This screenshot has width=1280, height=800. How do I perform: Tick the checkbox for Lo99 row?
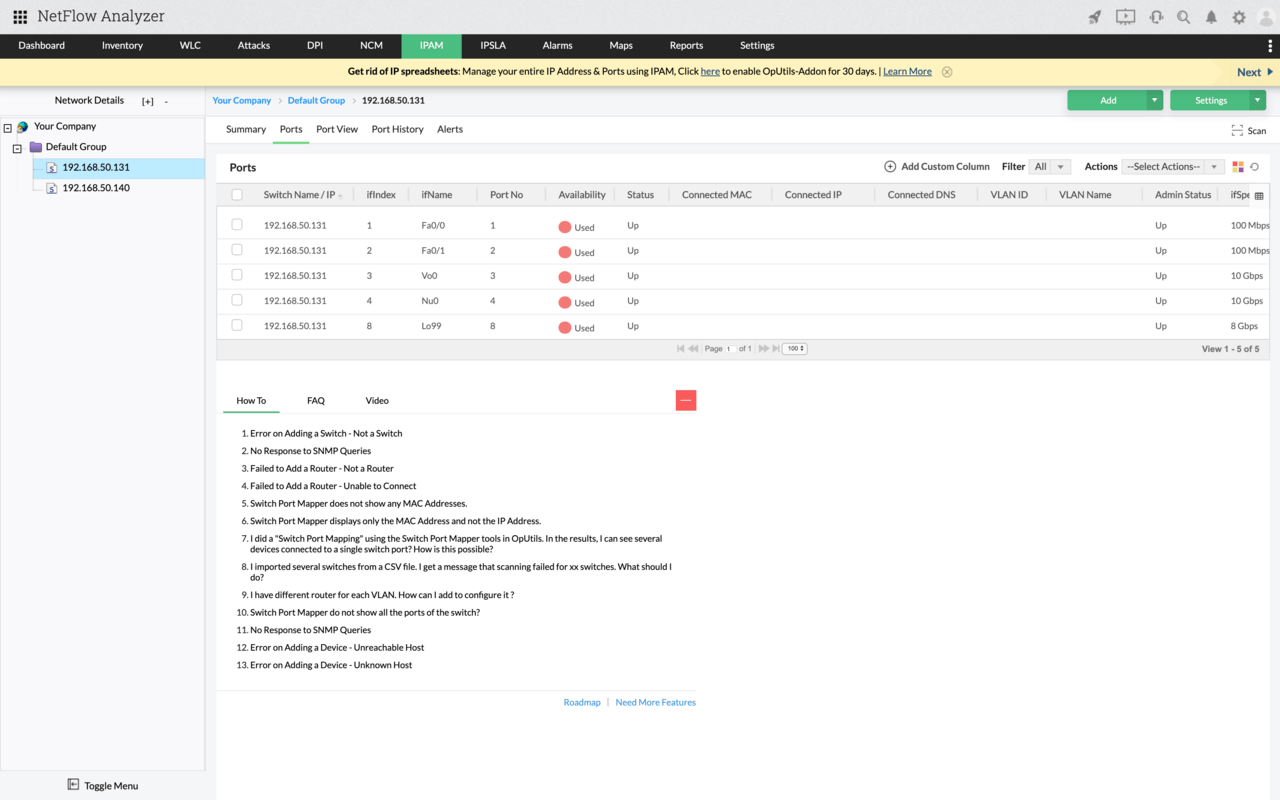pos(237,325)
